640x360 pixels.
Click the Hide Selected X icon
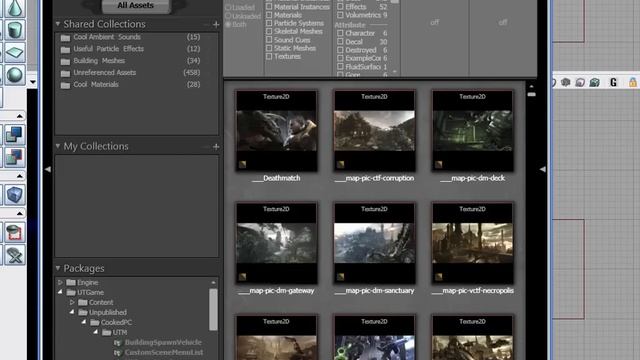coord(15,255)
